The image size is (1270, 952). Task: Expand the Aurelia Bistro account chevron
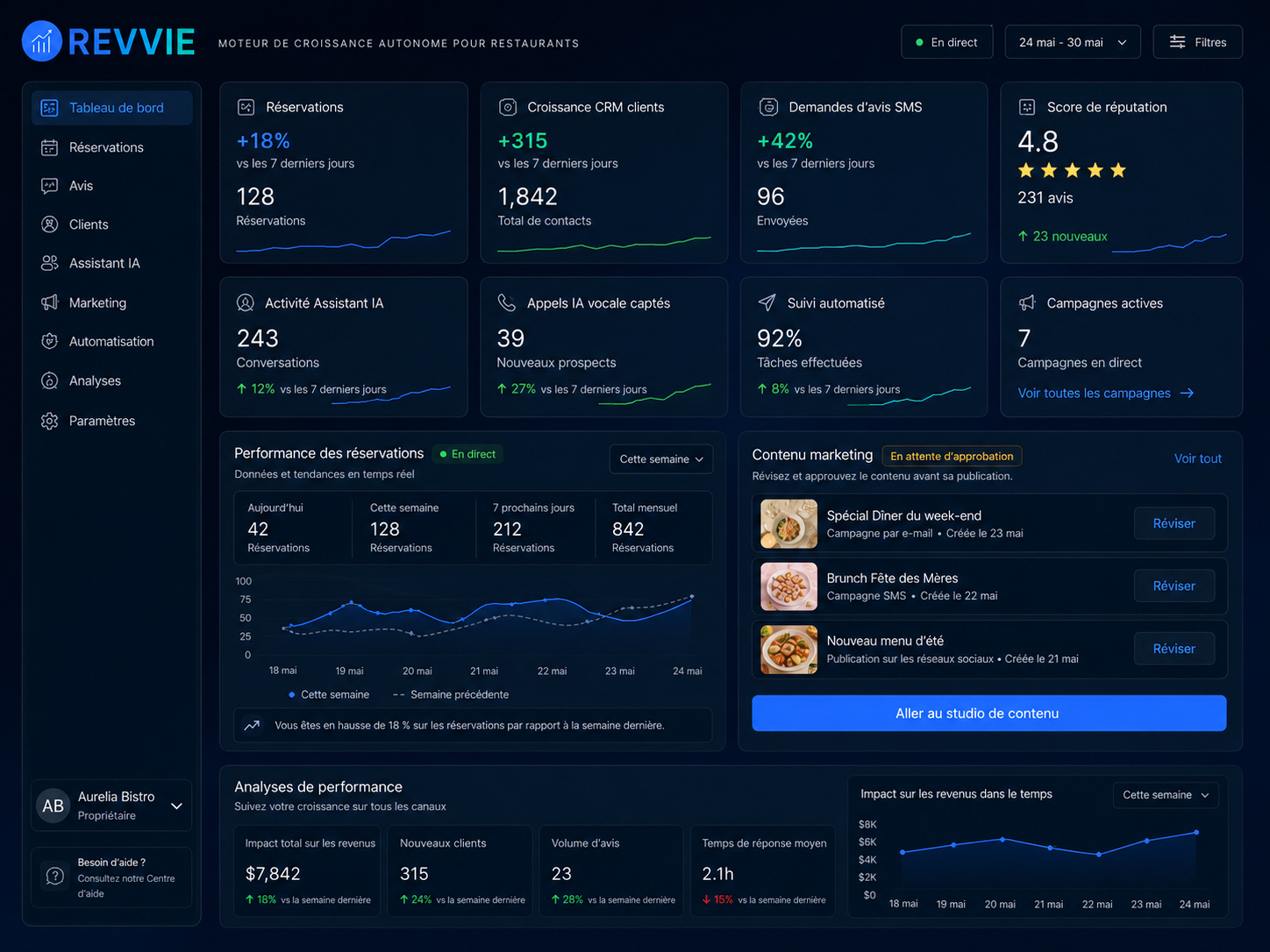click(x=176, y=806)
